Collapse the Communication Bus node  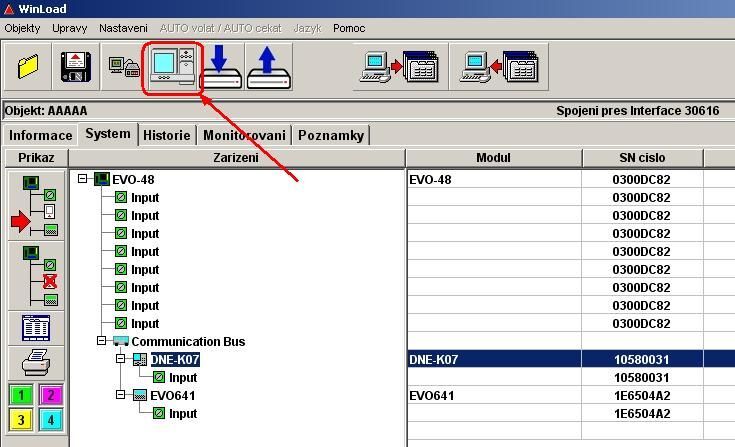tap(102, 341)
